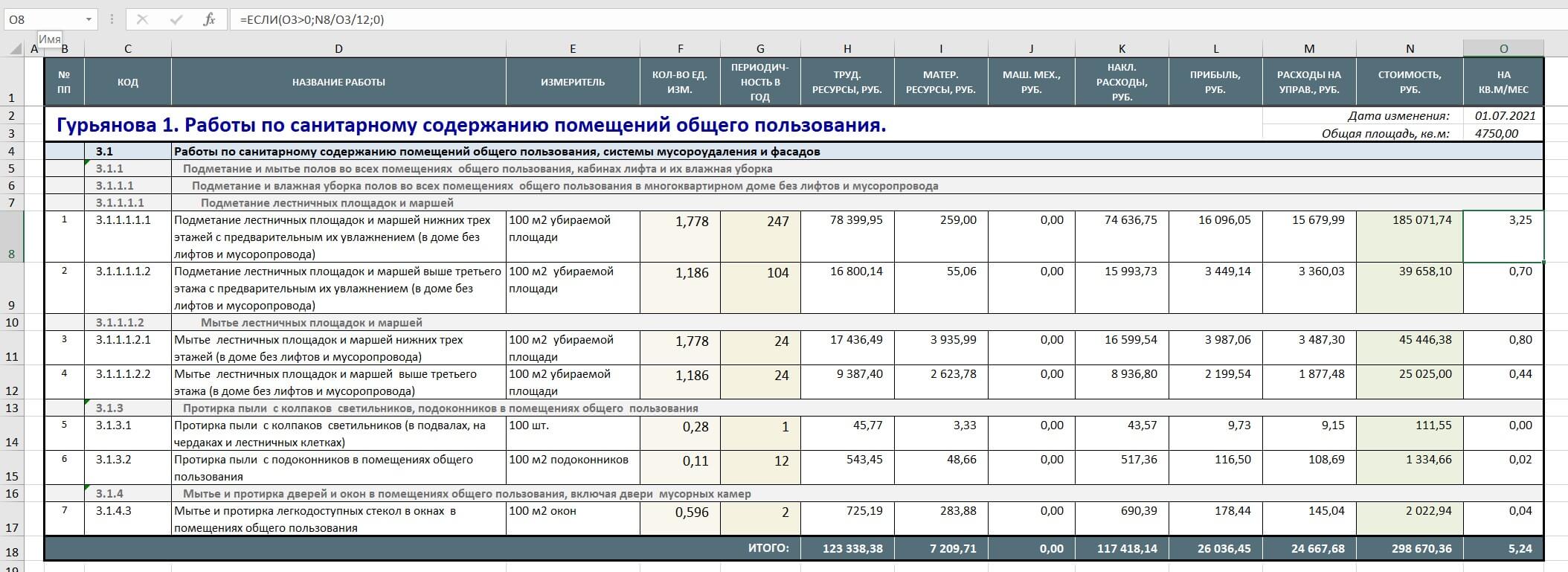The image size is (1568, 572).
Task: Select column D header
Action: 338,49
